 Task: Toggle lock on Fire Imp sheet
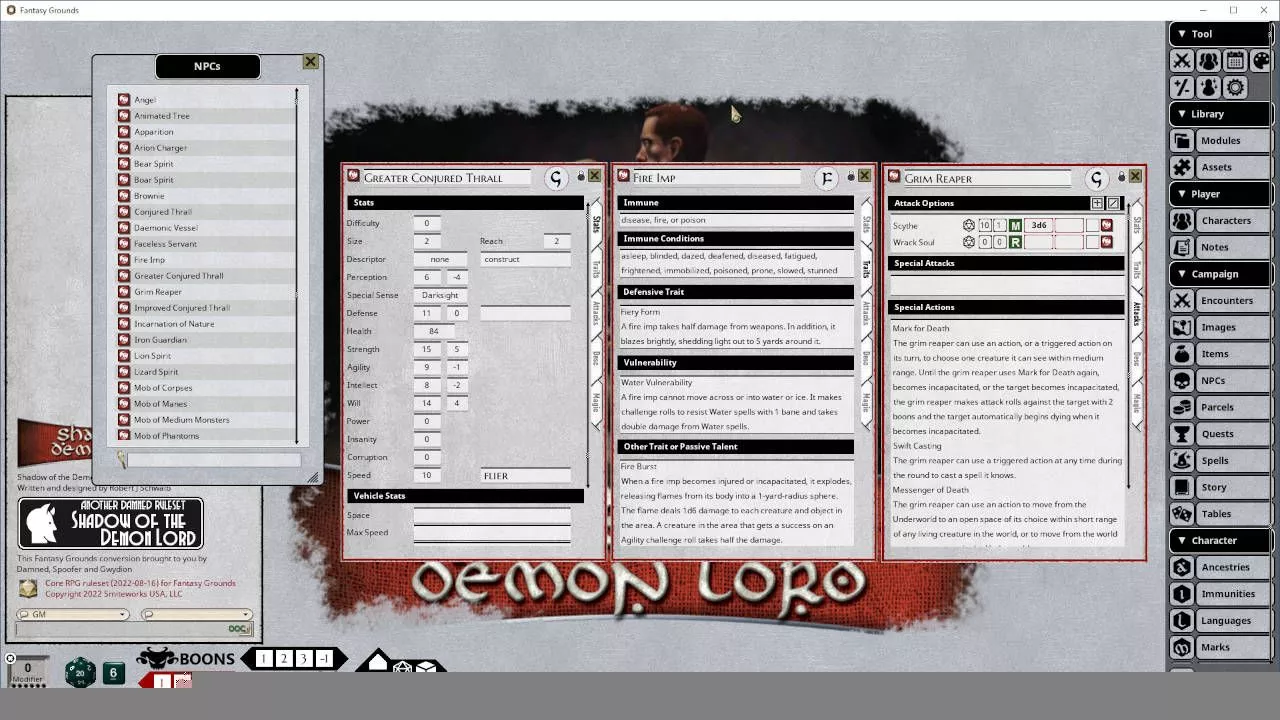pos(851,177)
